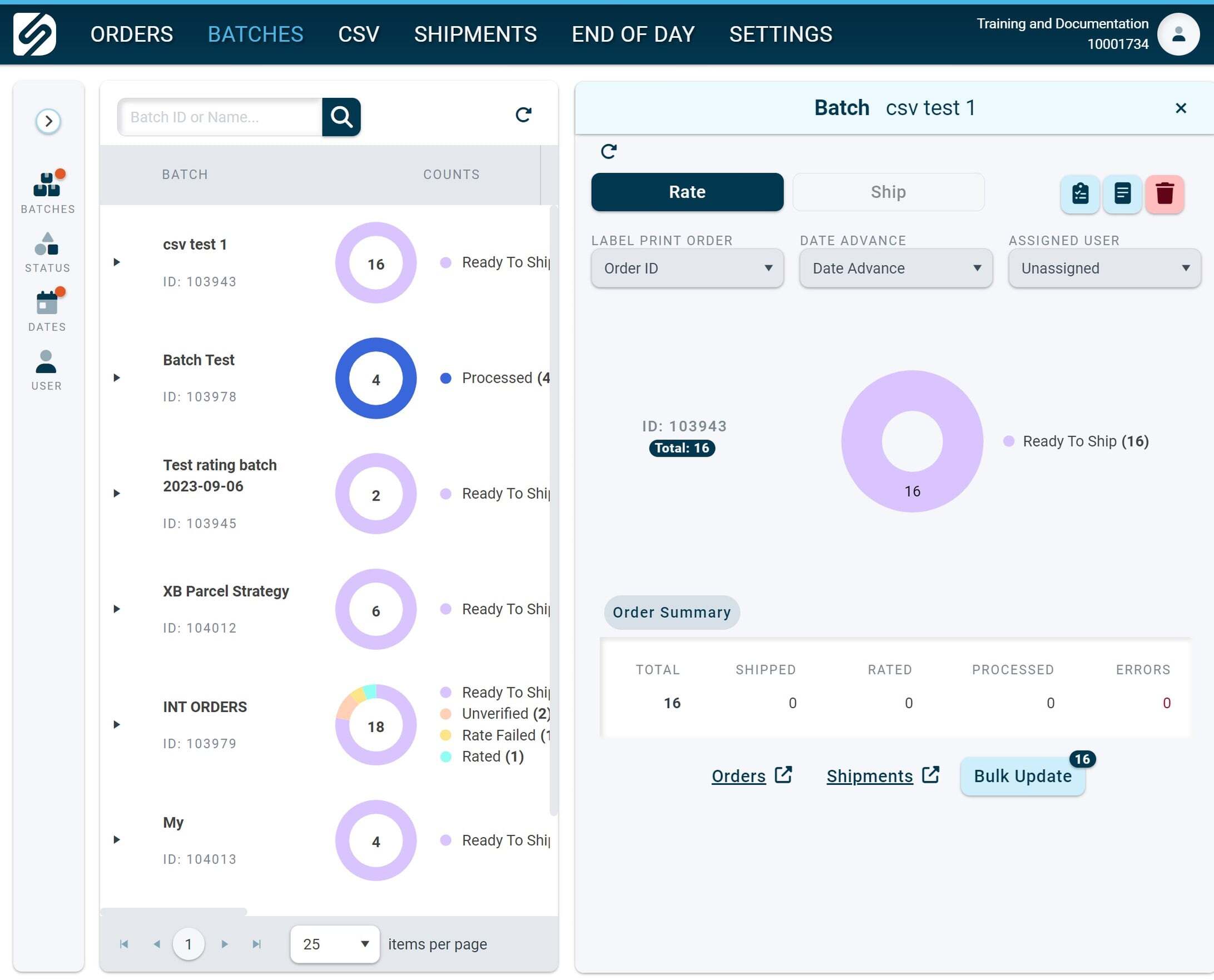Open Orders external link icon
Image resolution: width=1214 pixels, height=980 pixels.
[784, 775]
